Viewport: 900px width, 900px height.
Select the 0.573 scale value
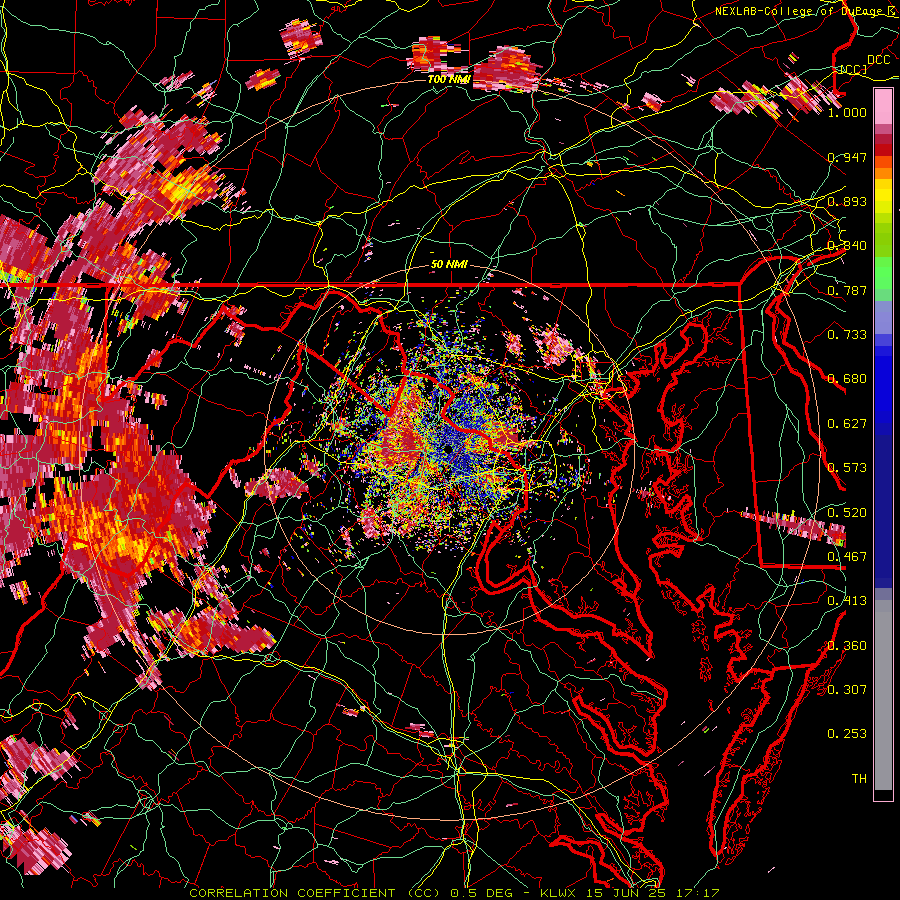pos(847,468)
